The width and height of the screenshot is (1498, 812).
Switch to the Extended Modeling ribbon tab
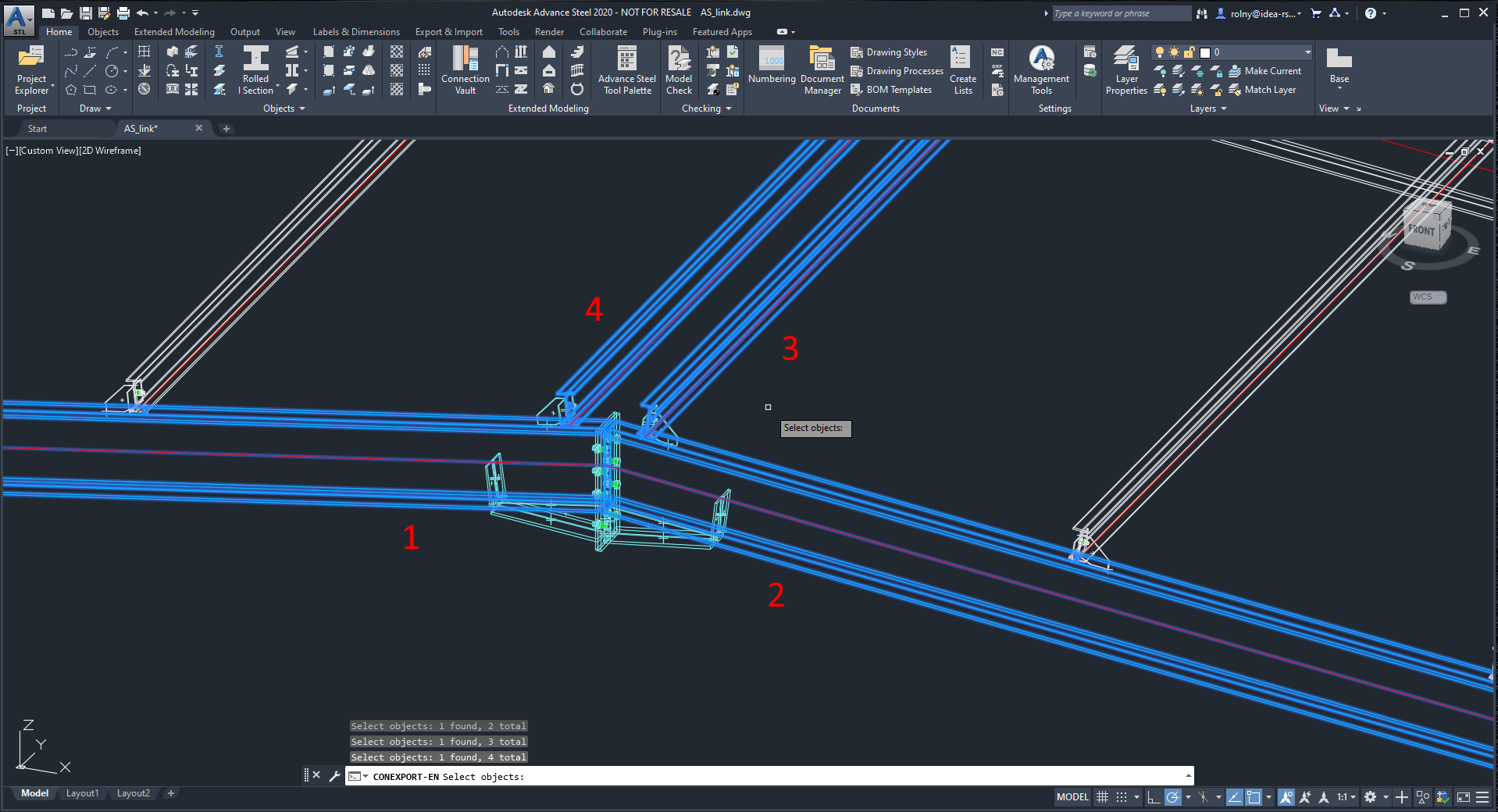point(174,32)
